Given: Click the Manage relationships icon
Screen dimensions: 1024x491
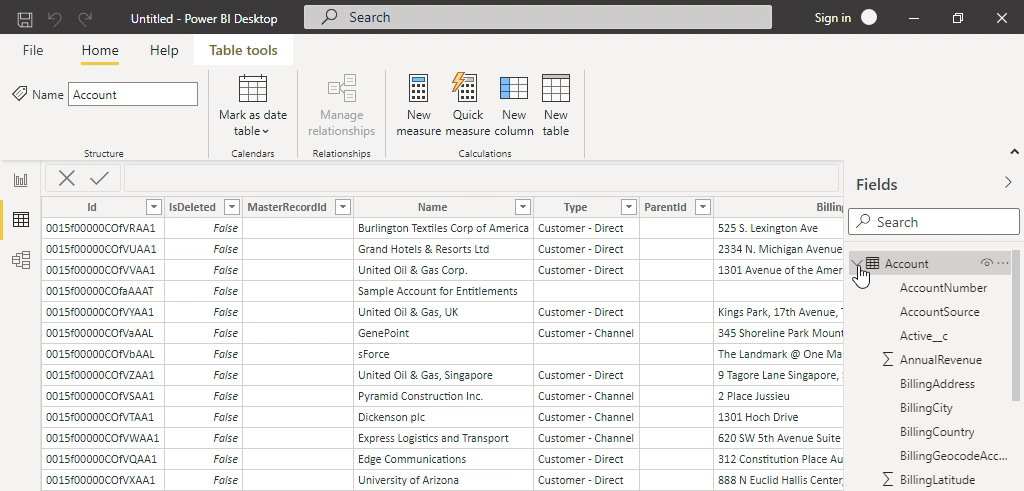Looking at the screenshot, I should (x=342, y=88).
